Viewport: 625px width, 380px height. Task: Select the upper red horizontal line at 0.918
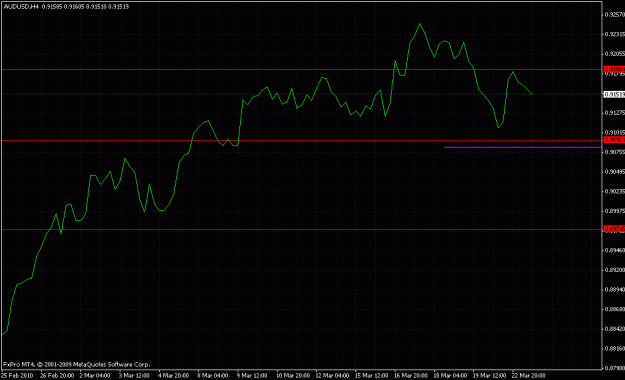click(301, 70)
